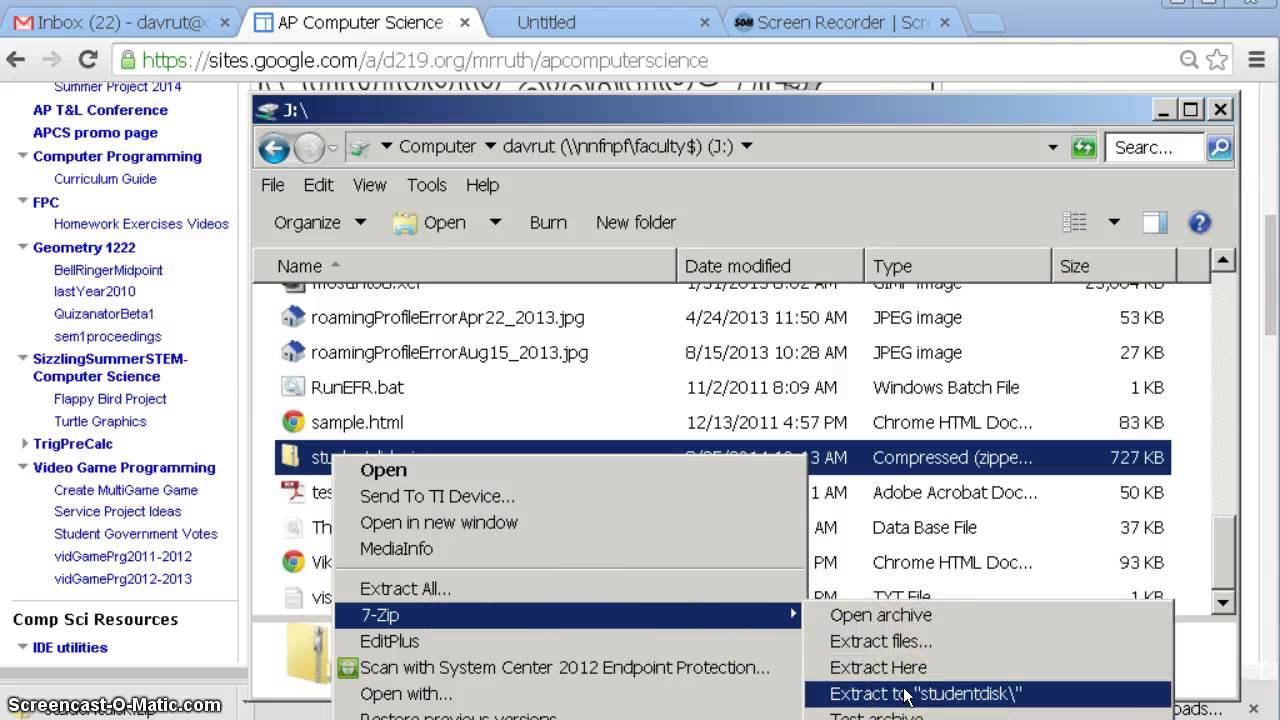Click the change view icon in Explorer
The image size is (1280, 720).
click(x=1075, y=222)
